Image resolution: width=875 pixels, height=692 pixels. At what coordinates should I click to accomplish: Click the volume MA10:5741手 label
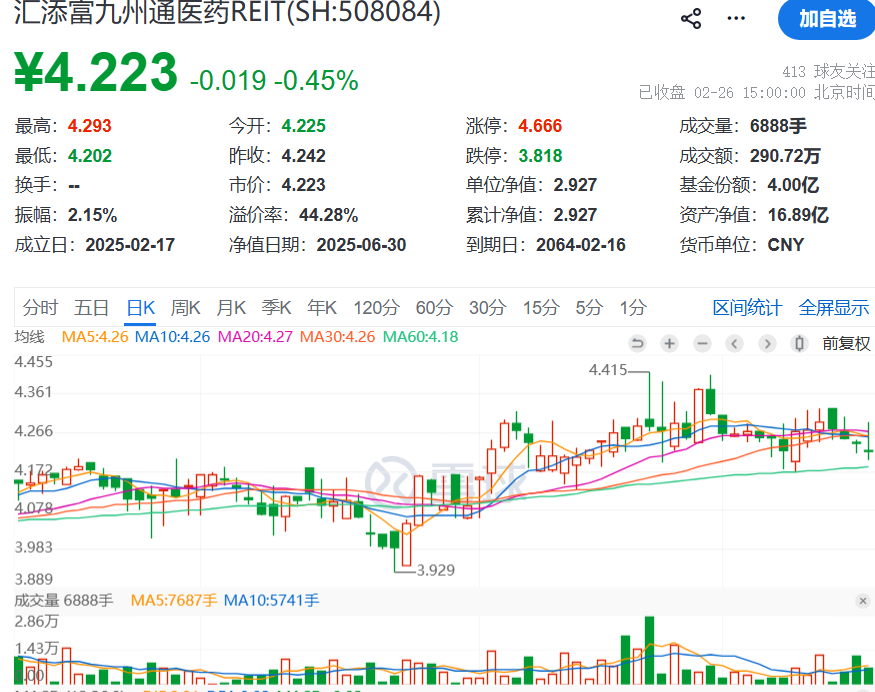[x=271, y=600]
